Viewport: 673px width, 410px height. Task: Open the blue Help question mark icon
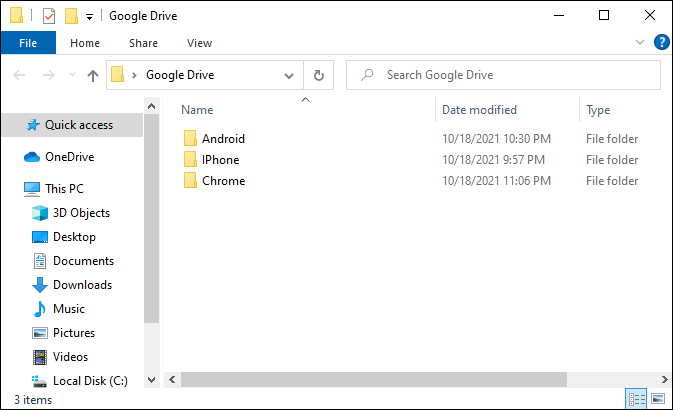661,42
